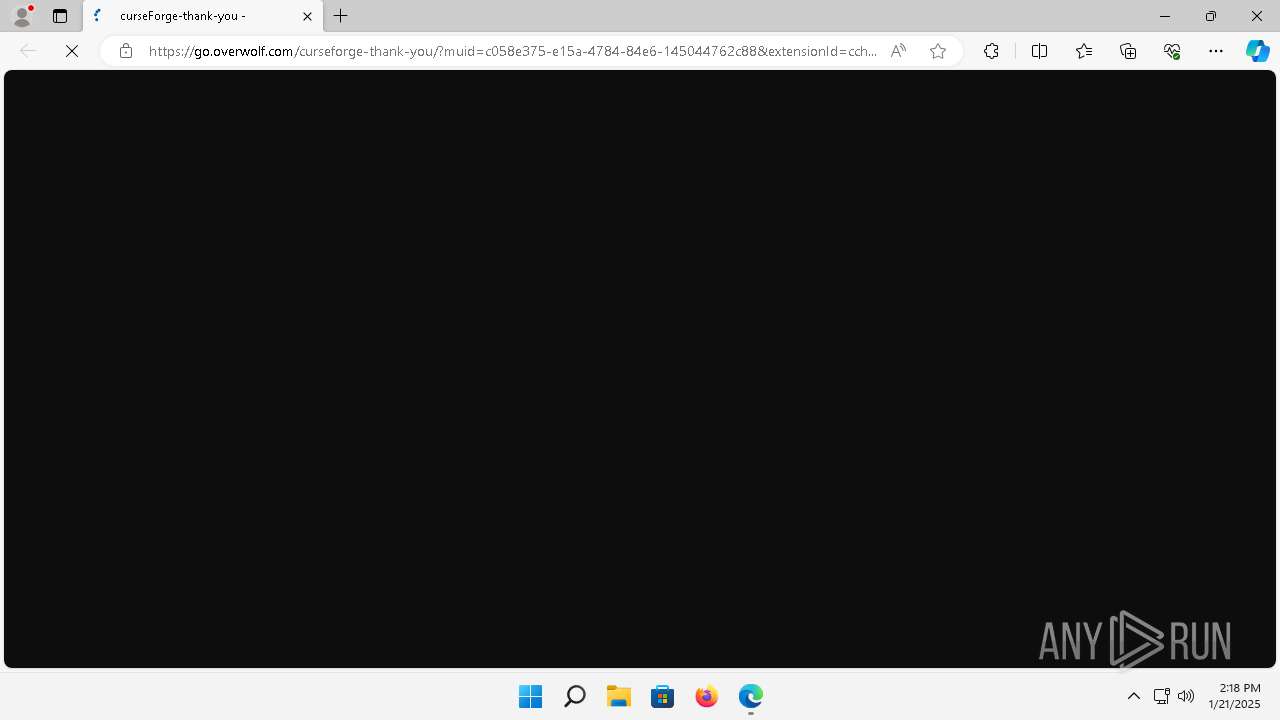The height and width of the screenshot is (720, 1280).
Task: Open network status tray icon
Action: tap(1161, 696)
